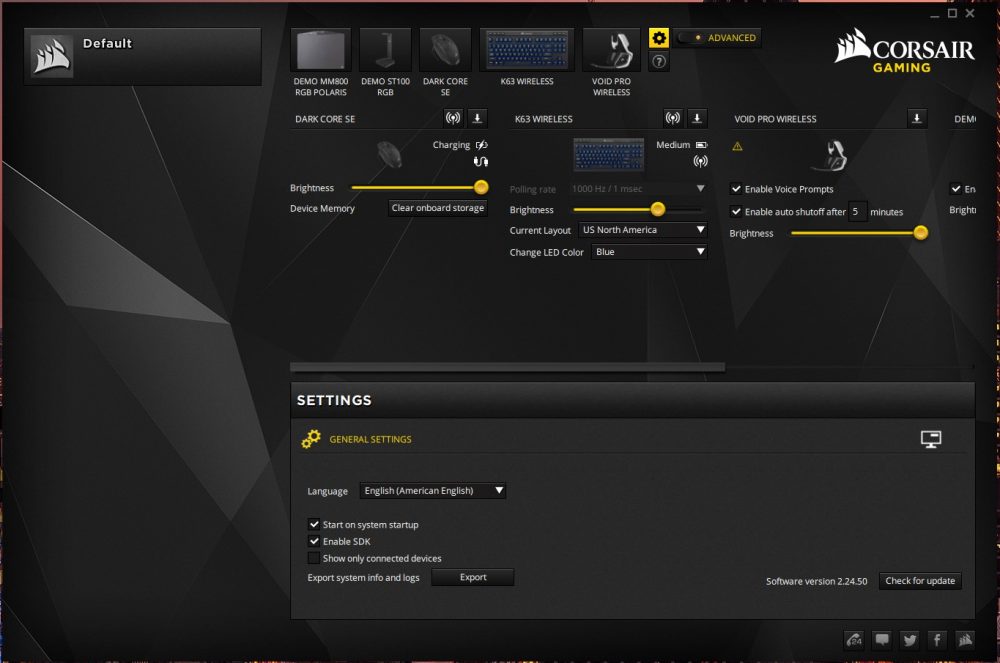Screen dimensions: 1000x663
Task: Click Check for update button
Action: point(920,581)
